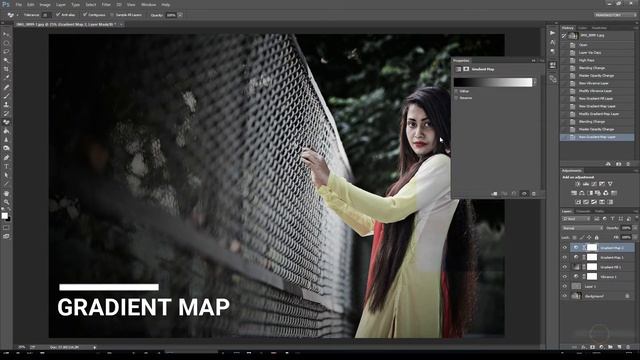This screenshot has width=640, height=360.
Task: Hide the Gradient Map 2 layer
Action: pyautogui.click(x=565, y=248)
